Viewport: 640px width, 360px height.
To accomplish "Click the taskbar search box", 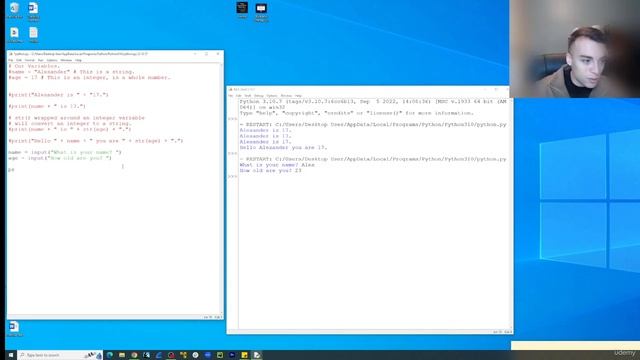I will 60,355.
